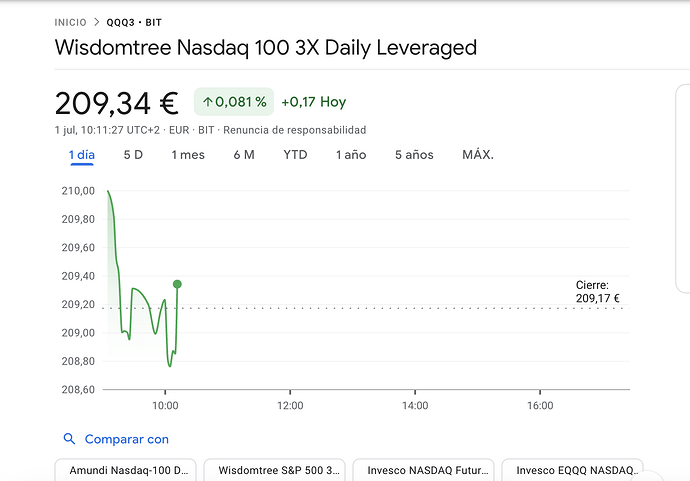Click the 1 jul, 10:11:27 UTC+2 timestamp

(x=107, y=130)
